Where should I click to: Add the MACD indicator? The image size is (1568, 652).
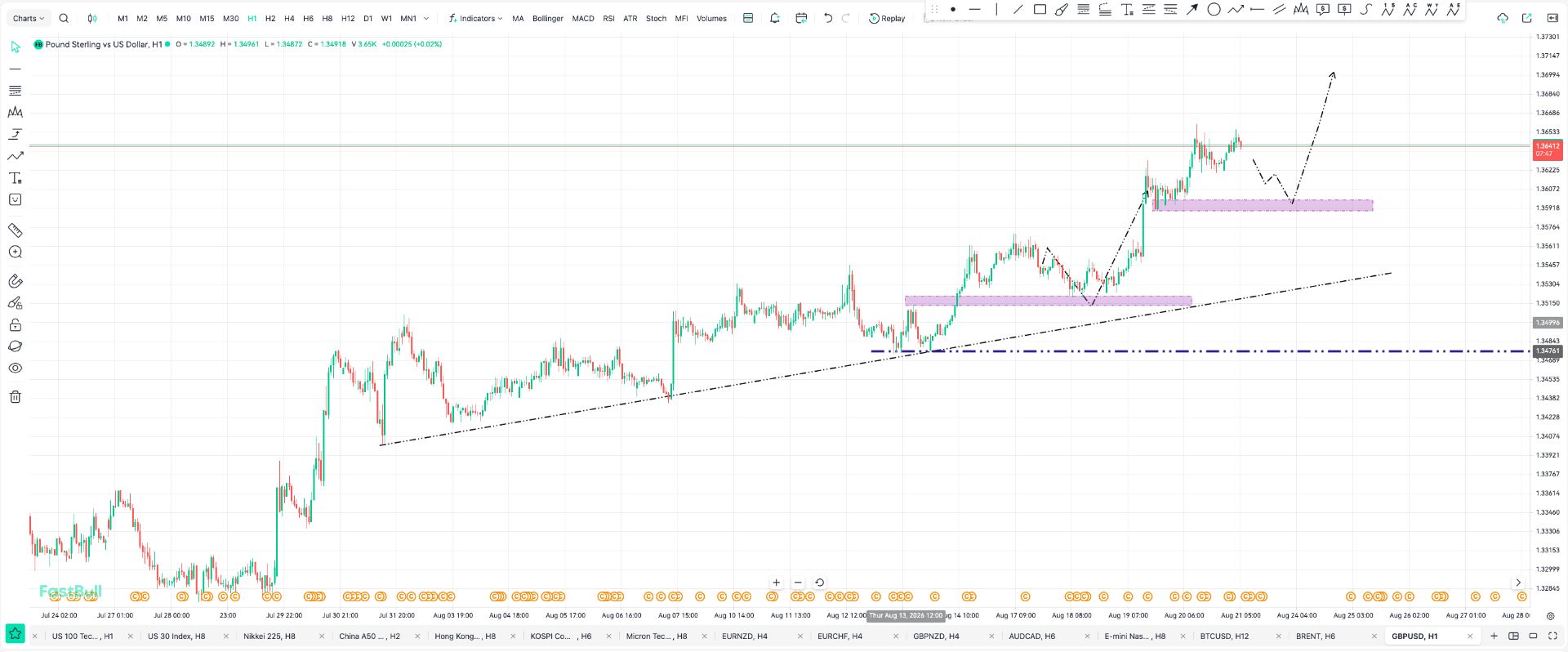point(583,18)
